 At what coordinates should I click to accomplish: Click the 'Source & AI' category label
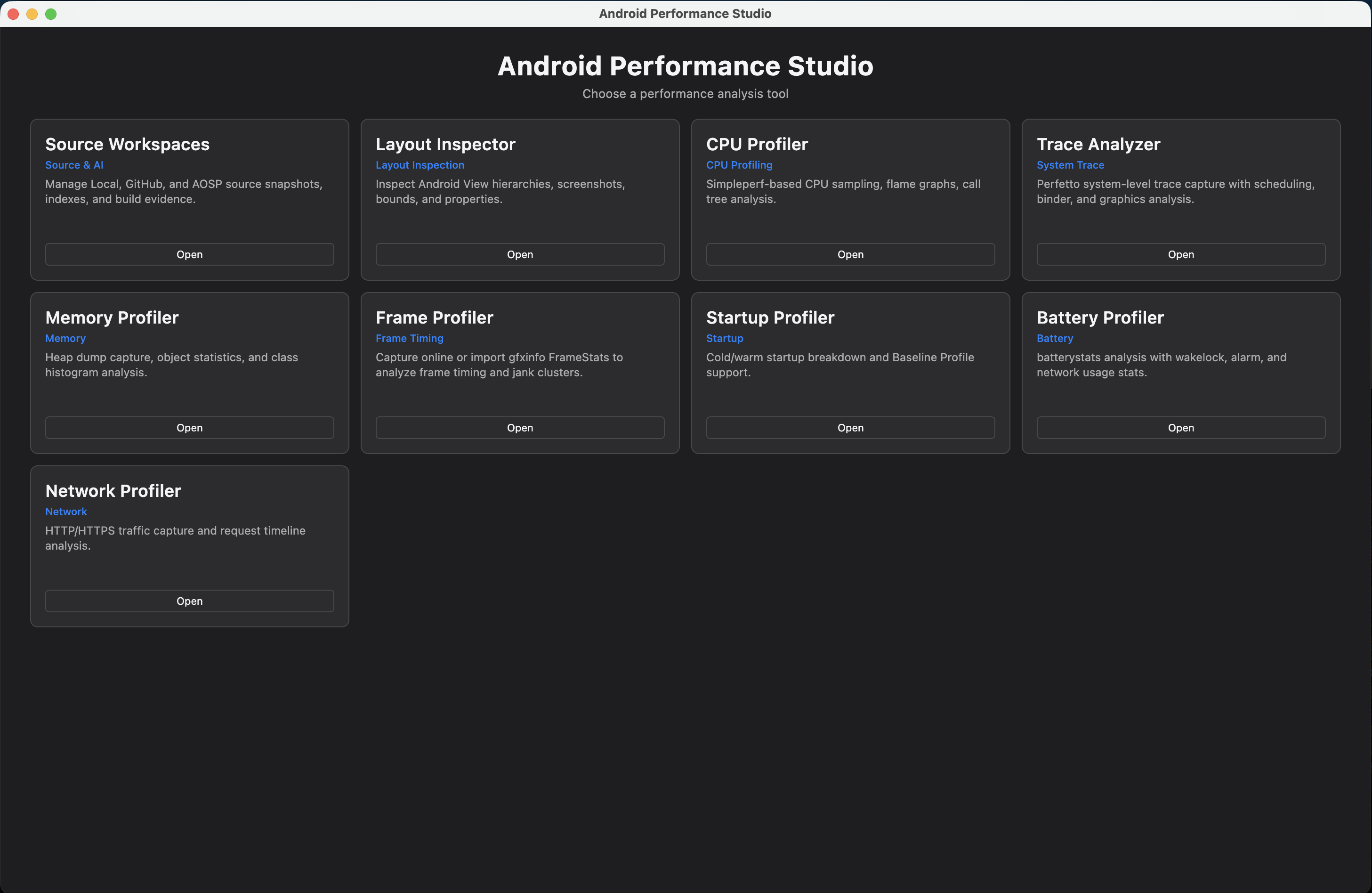[74, 165]
